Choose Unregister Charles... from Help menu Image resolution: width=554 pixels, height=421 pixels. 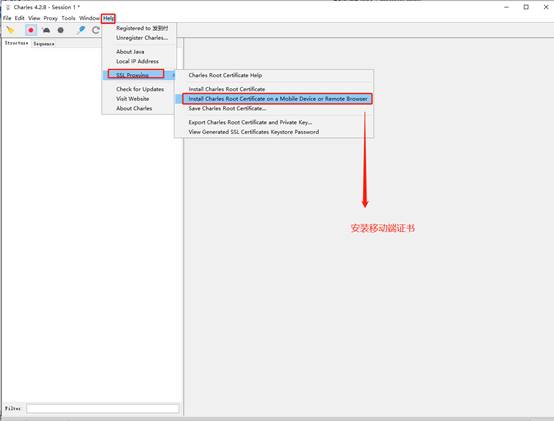tap(139, 38)
